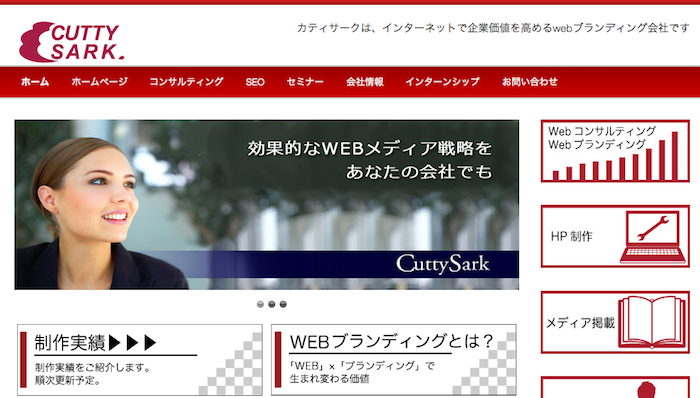Click the open book icon for メディア掲載

coord(652,322)
